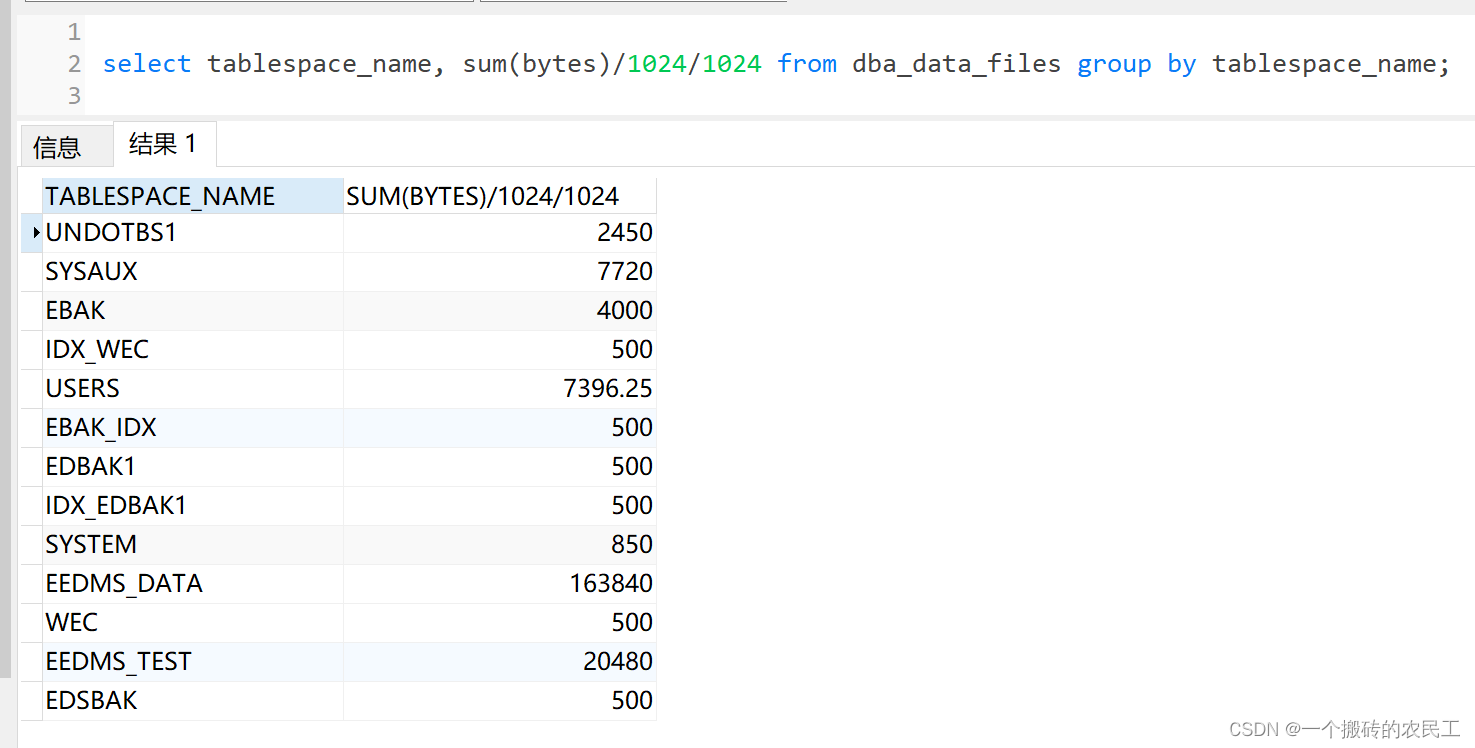Click the 163840 value cell
The width and height of the screenshot is (1475, 748).
pos(499,583)
